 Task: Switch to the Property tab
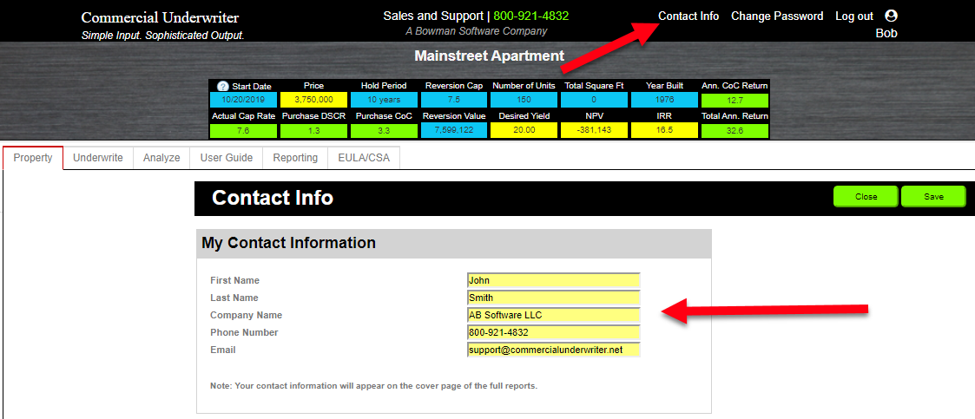[x=33, y=158]
